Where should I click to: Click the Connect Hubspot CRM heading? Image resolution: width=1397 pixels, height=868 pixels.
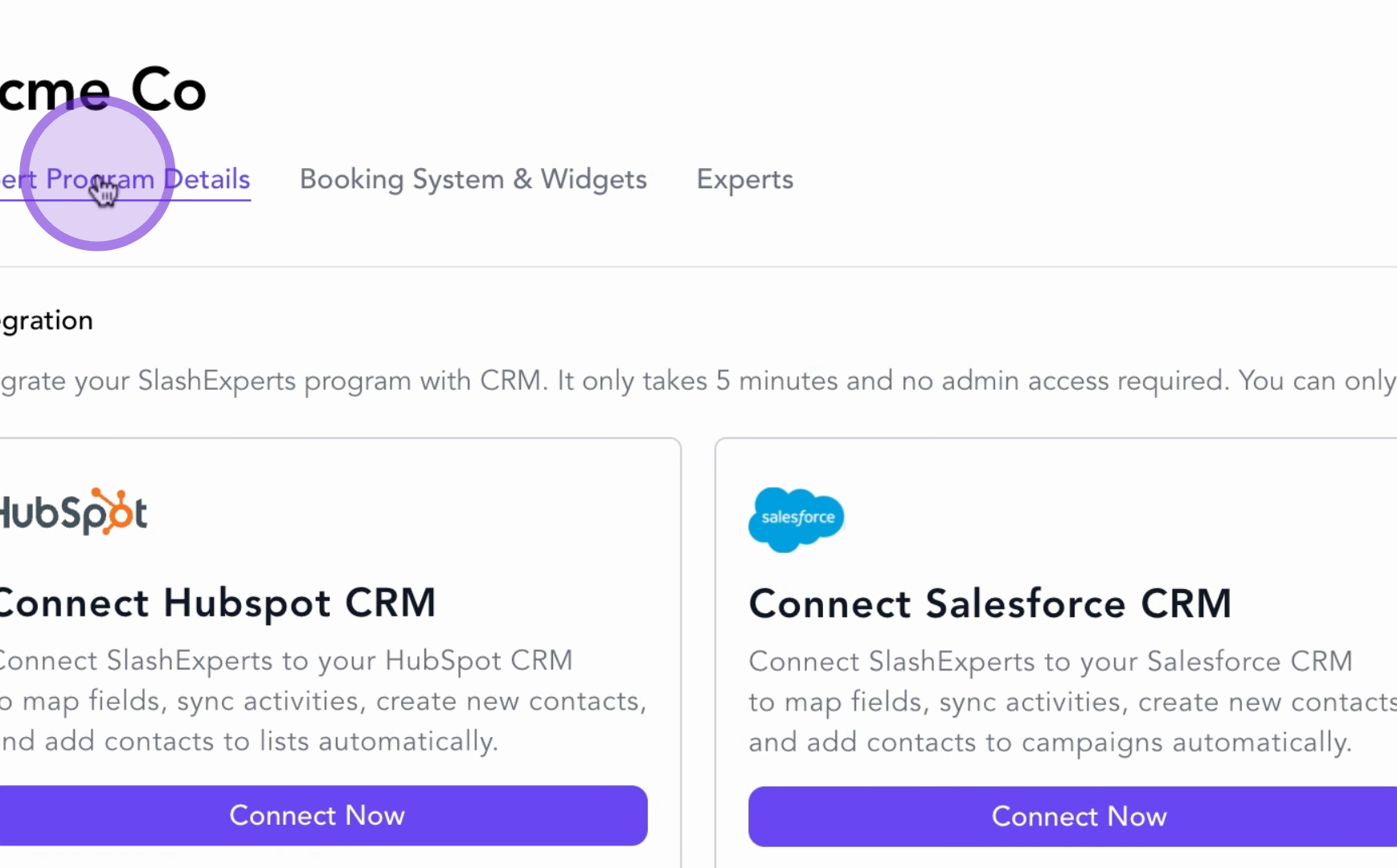point(217,603)
